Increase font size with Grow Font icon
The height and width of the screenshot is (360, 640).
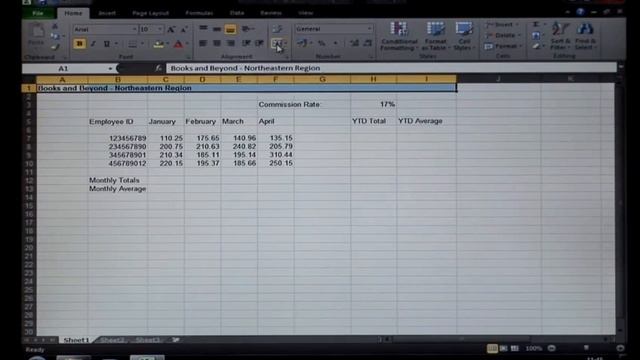click(171, 29)
